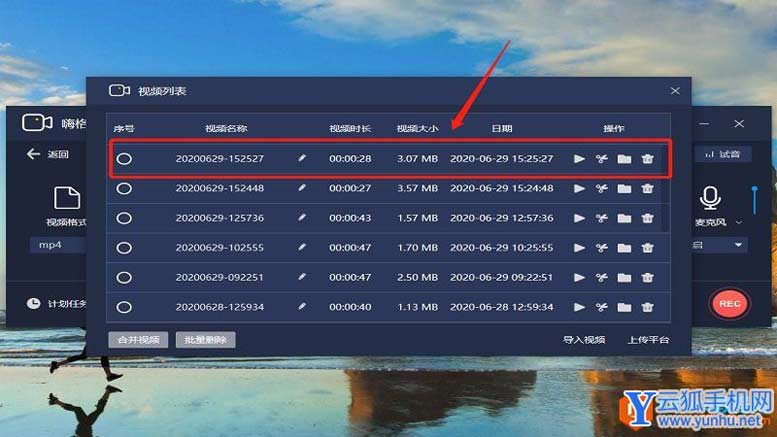
Task: Select radio button for 20200629-102555
Action: pyautogui.click(x=124, y=248)
